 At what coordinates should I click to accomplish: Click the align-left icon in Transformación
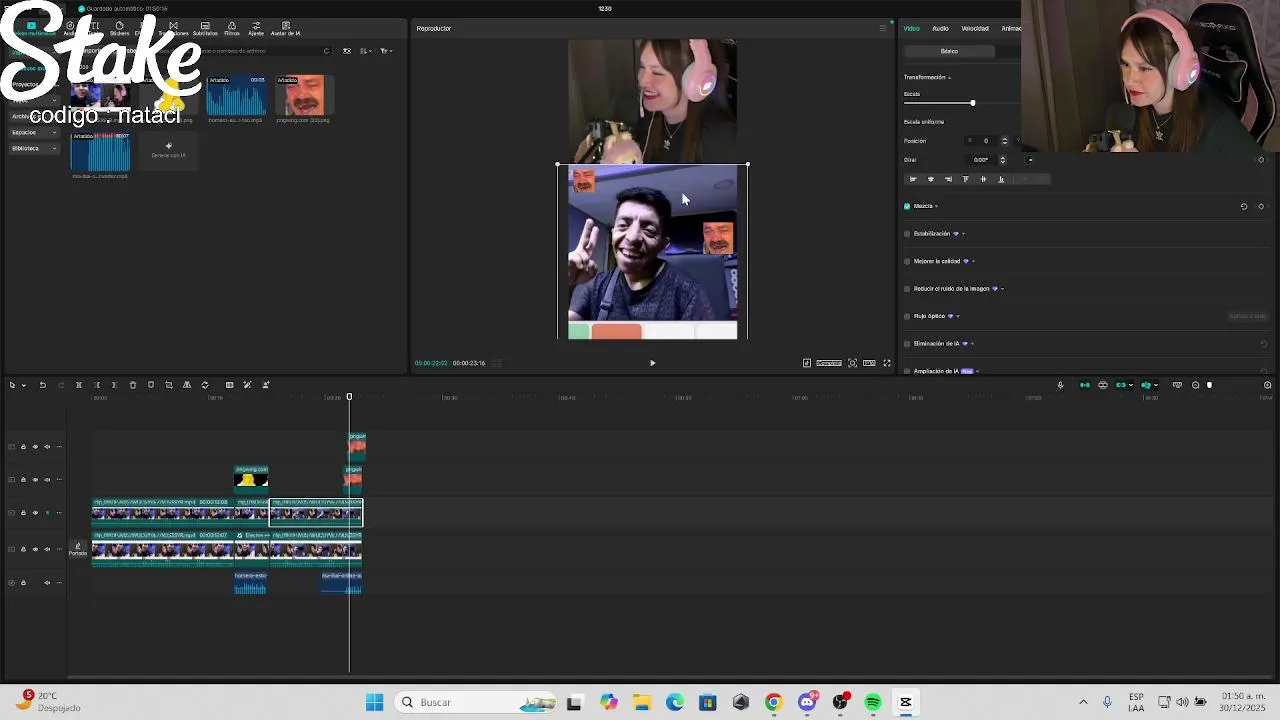tap(913, 179)
